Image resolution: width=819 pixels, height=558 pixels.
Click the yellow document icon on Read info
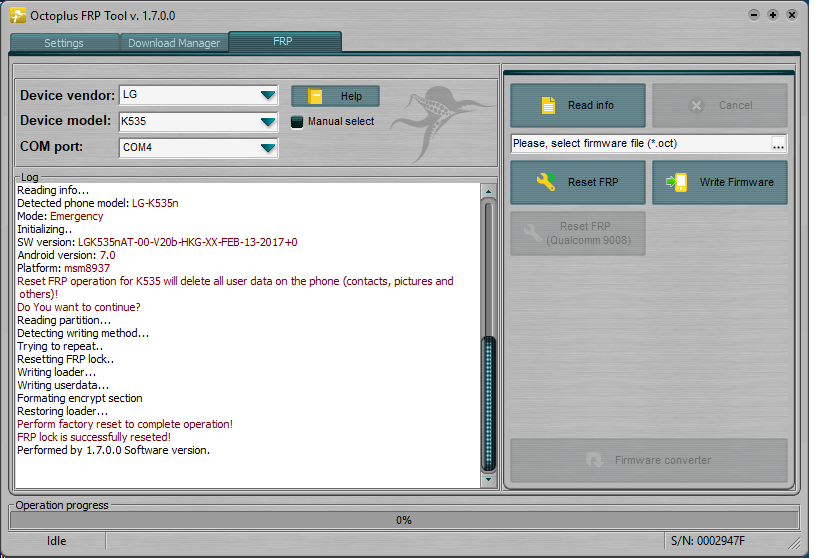pos(548,106)
